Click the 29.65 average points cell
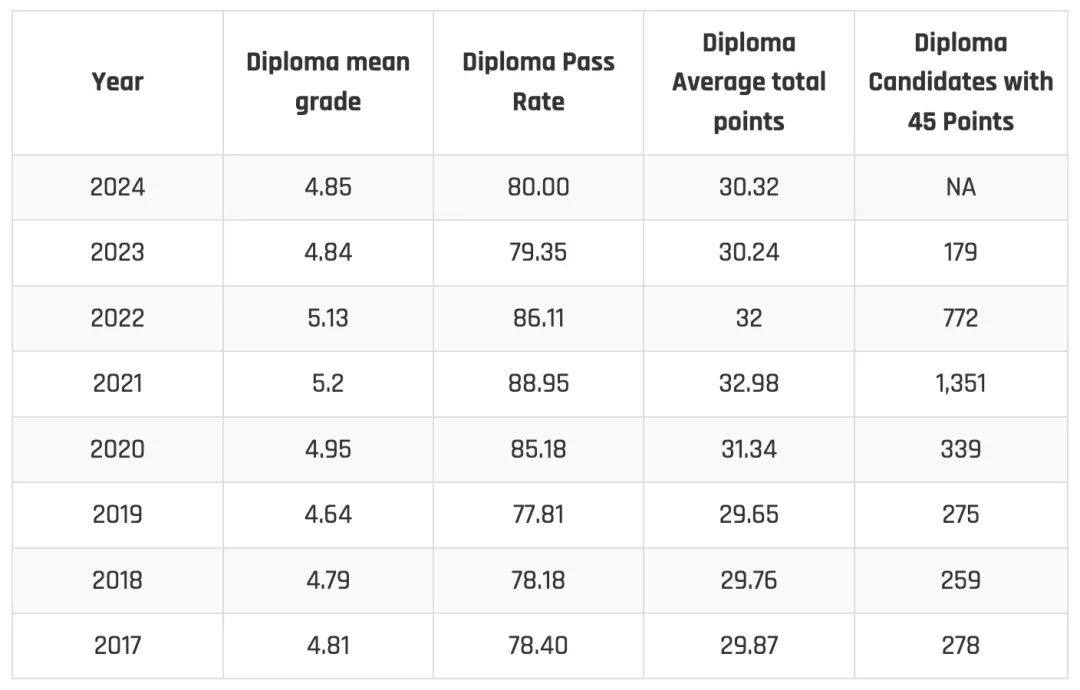Viewport: 1080px width, 690px height. click(x=749, y=514)
